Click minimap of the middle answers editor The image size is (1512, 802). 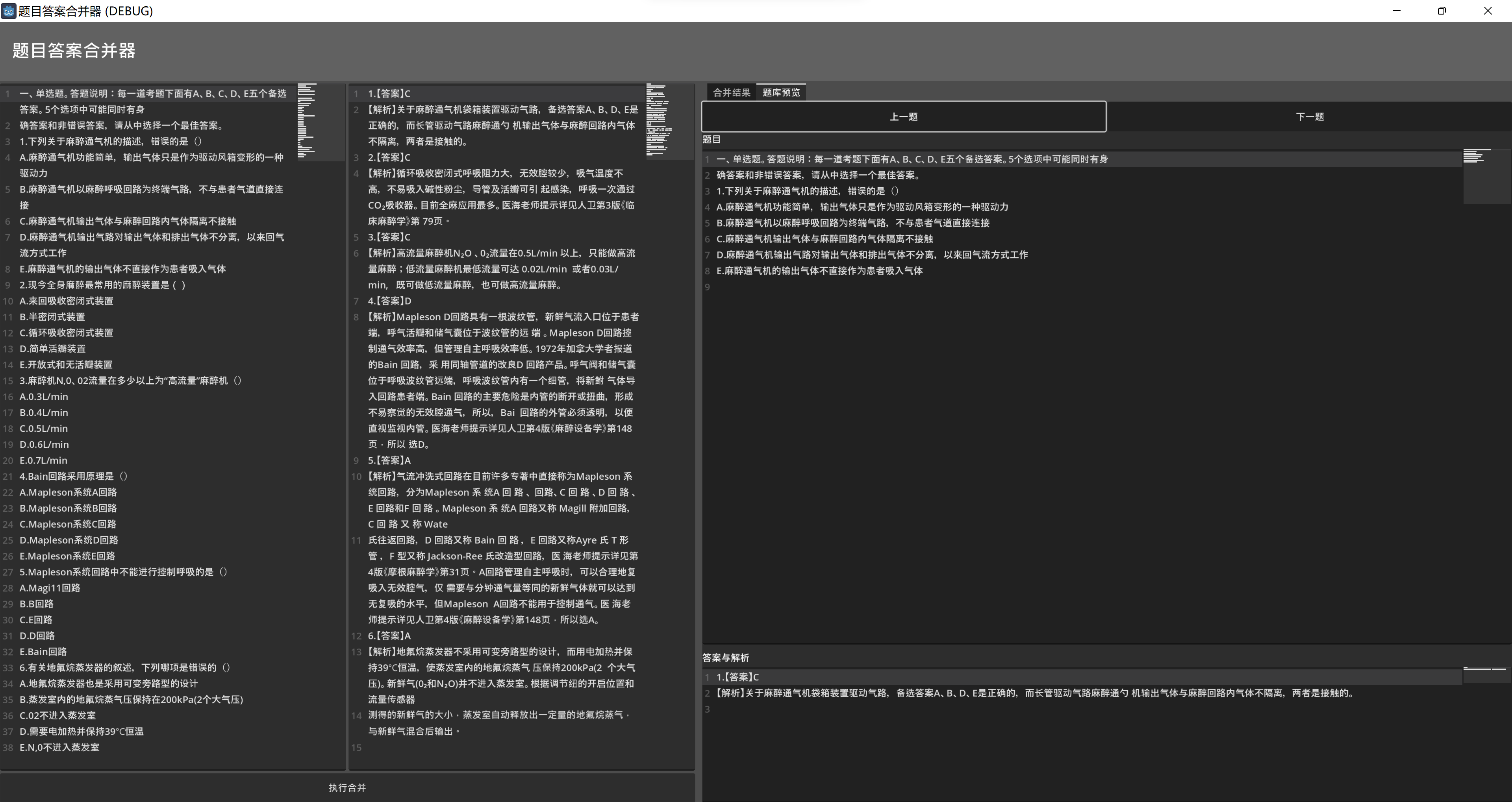(x=658, y=121)
